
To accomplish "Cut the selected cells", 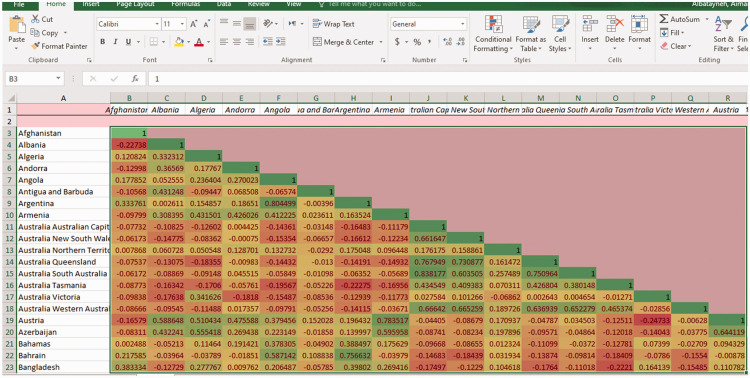I will click(x=42, y=20).
